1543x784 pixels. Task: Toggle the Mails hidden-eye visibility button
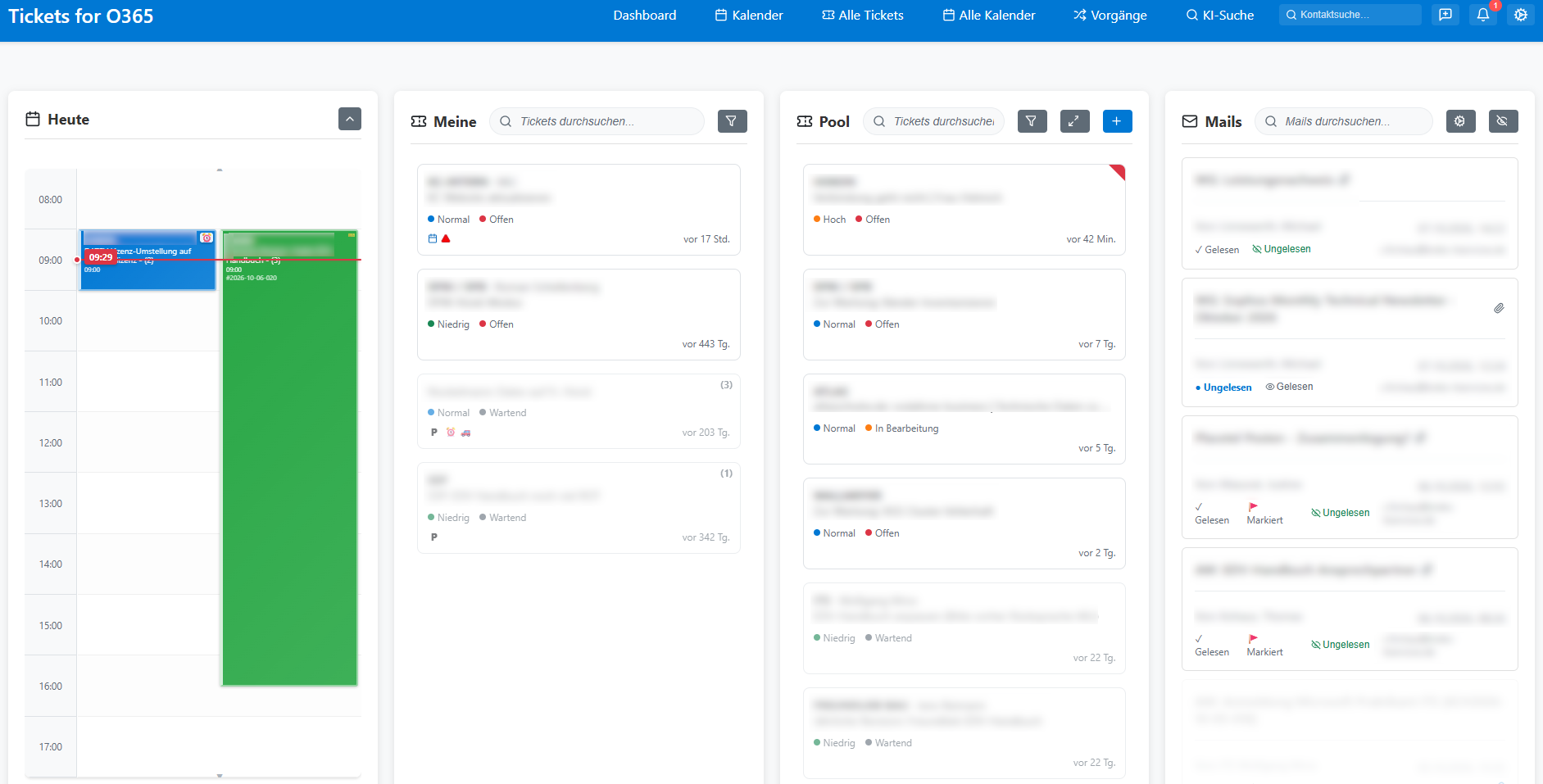1503,121
